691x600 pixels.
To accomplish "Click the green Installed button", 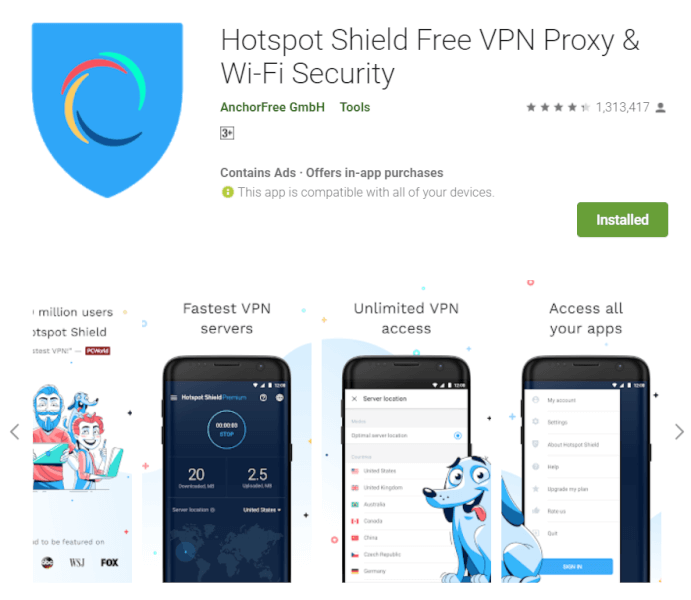I will click(622, 219).
